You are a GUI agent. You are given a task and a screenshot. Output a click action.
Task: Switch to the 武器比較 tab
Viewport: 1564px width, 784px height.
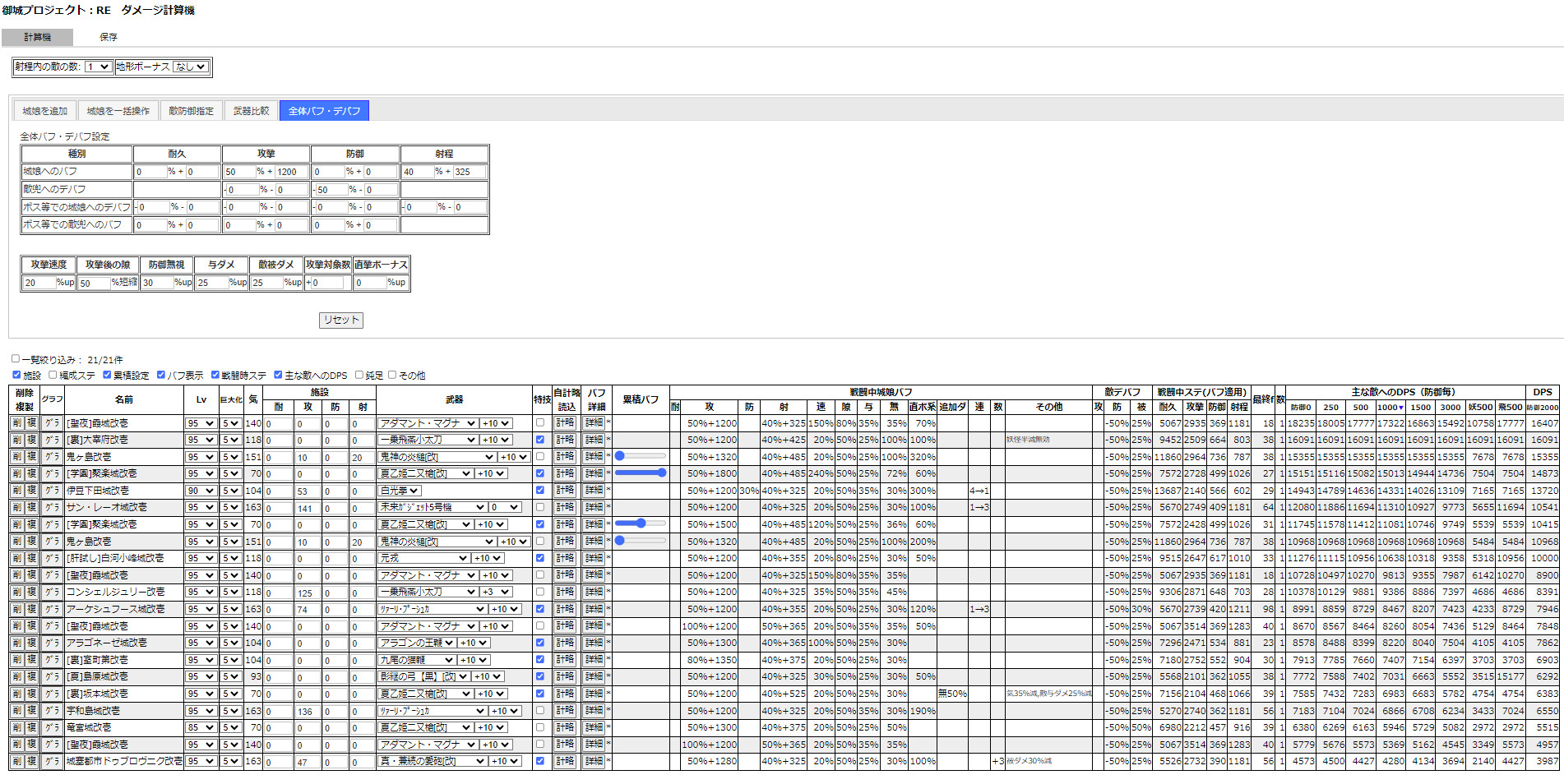pyautogui.click(x=251, y=110)
